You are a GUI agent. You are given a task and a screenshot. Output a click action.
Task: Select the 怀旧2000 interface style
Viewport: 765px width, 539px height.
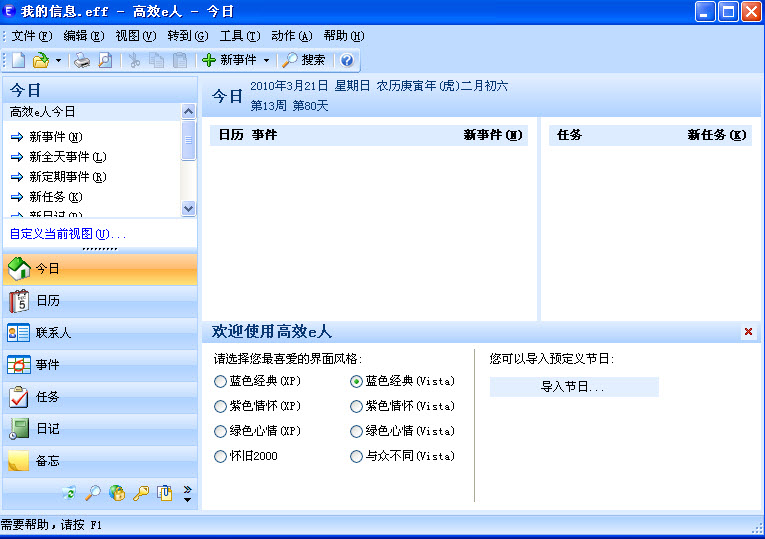coord(220,456)
